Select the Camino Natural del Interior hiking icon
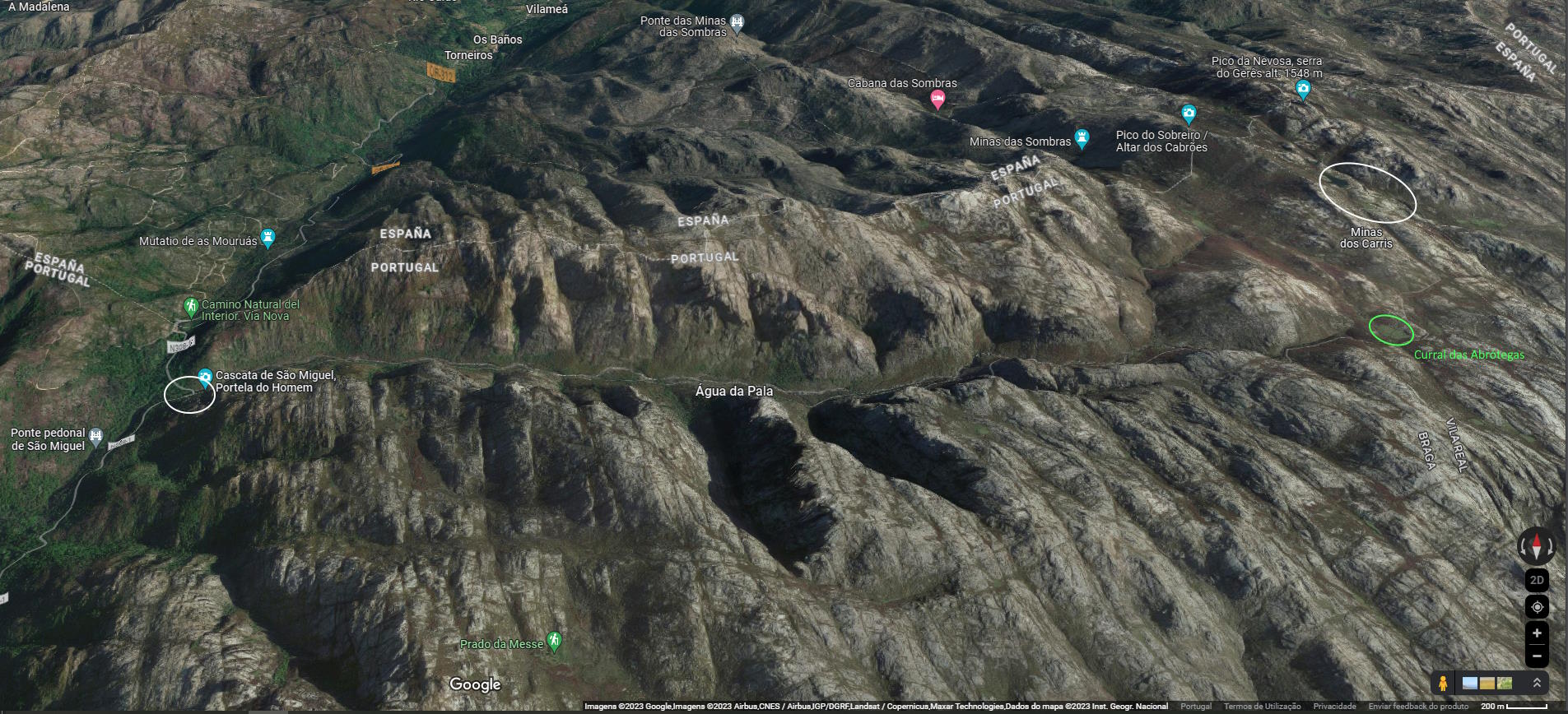 pyautogui.click(x=191, y=308)
